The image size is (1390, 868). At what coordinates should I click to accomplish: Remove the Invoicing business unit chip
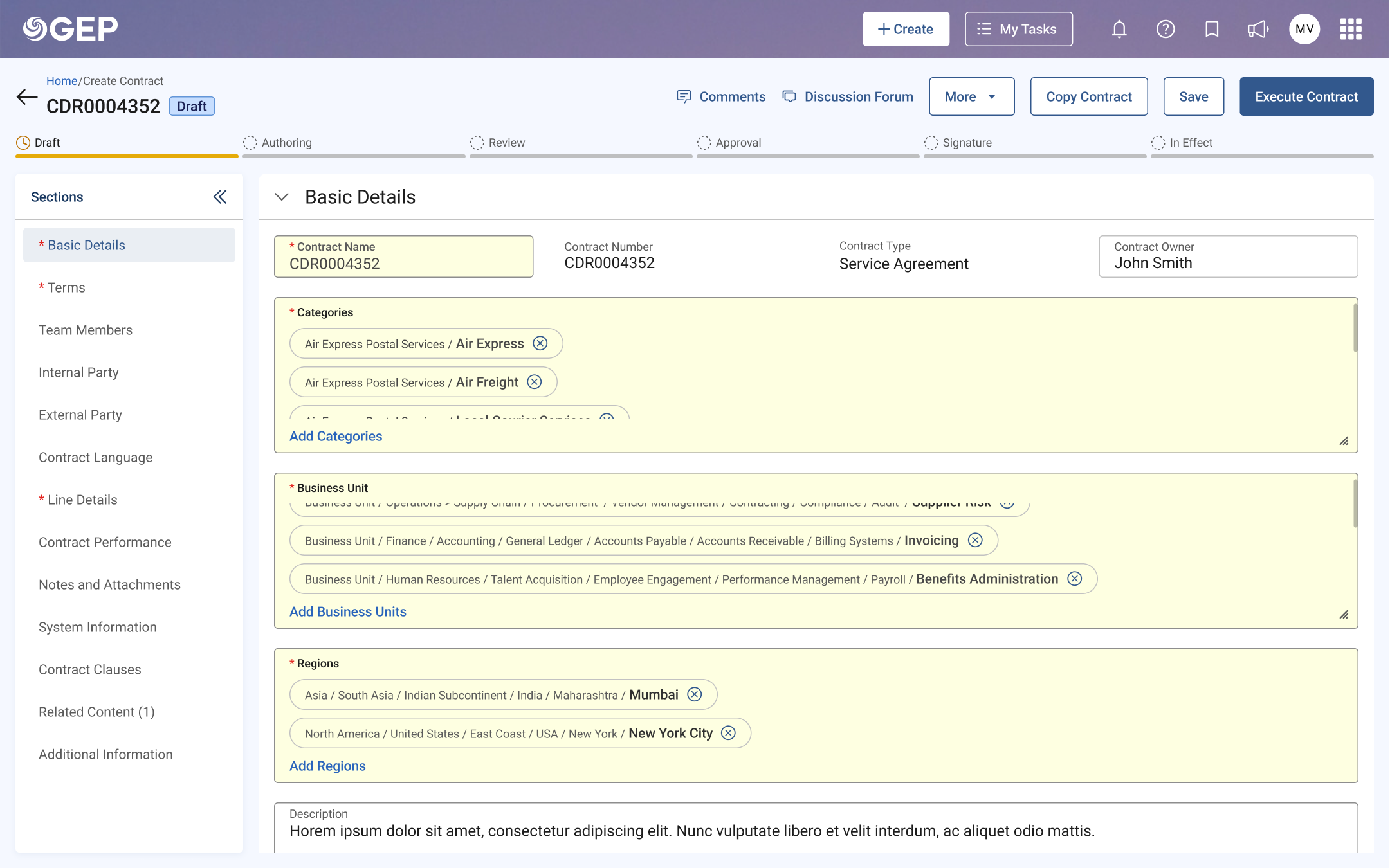point(976,540)
